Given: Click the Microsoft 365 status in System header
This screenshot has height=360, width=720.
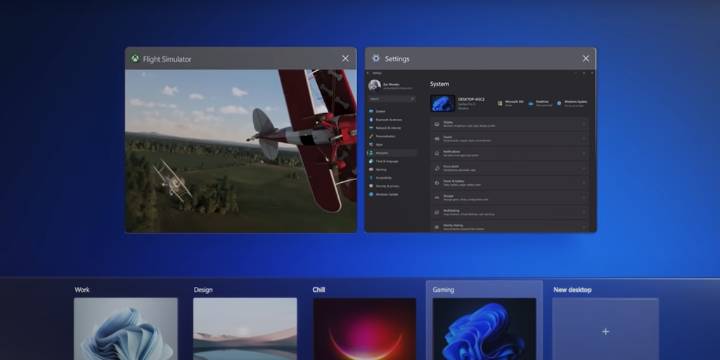Looking at the screenshot, I should (x=511, y=103).
